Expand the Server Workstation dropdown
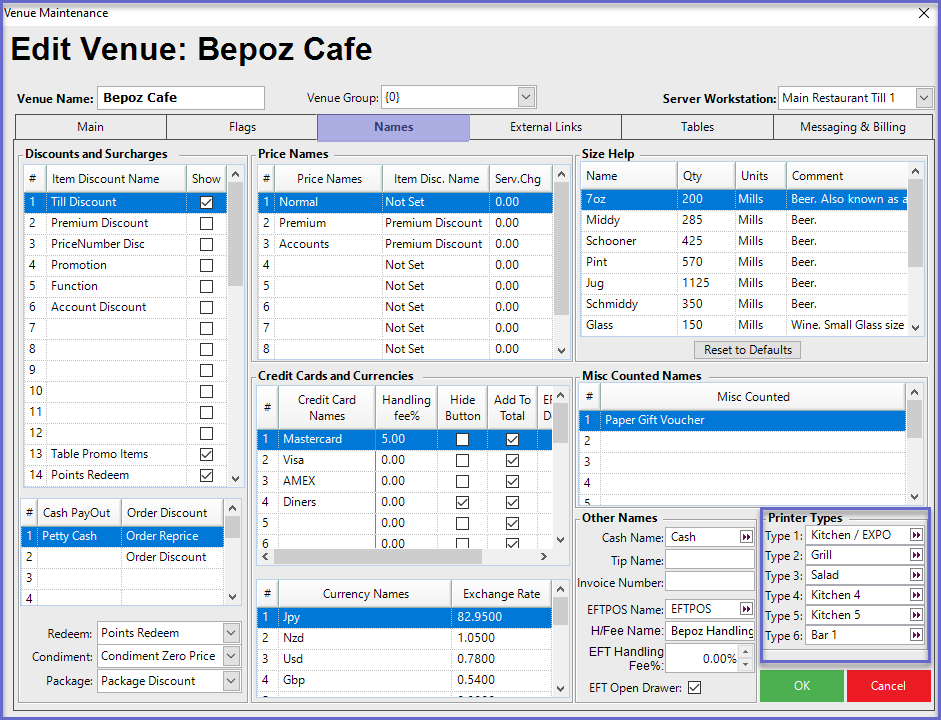Image resolution: width=941 pixels, height=720 pixels. [924, 98]
